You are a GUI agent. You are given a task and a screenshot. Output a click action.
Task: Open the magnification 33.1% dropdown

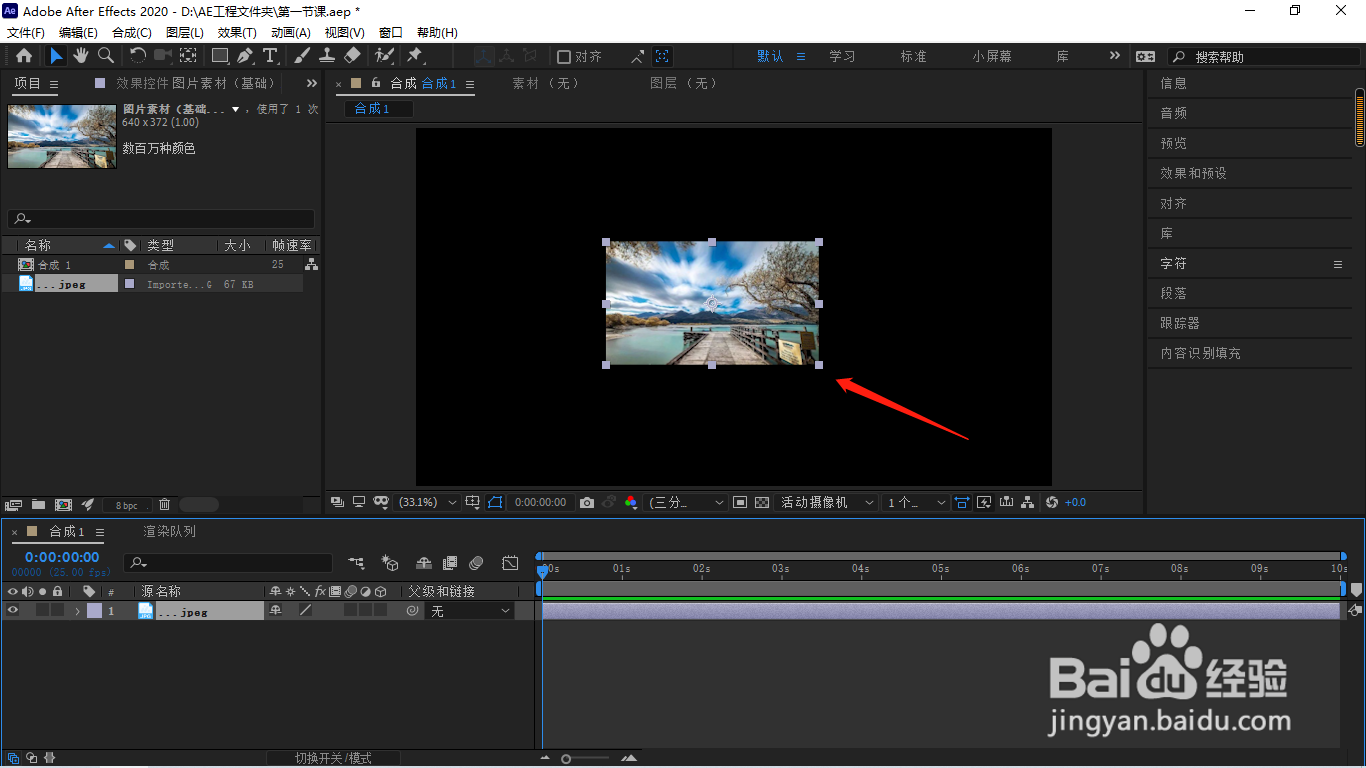[429, 502]
